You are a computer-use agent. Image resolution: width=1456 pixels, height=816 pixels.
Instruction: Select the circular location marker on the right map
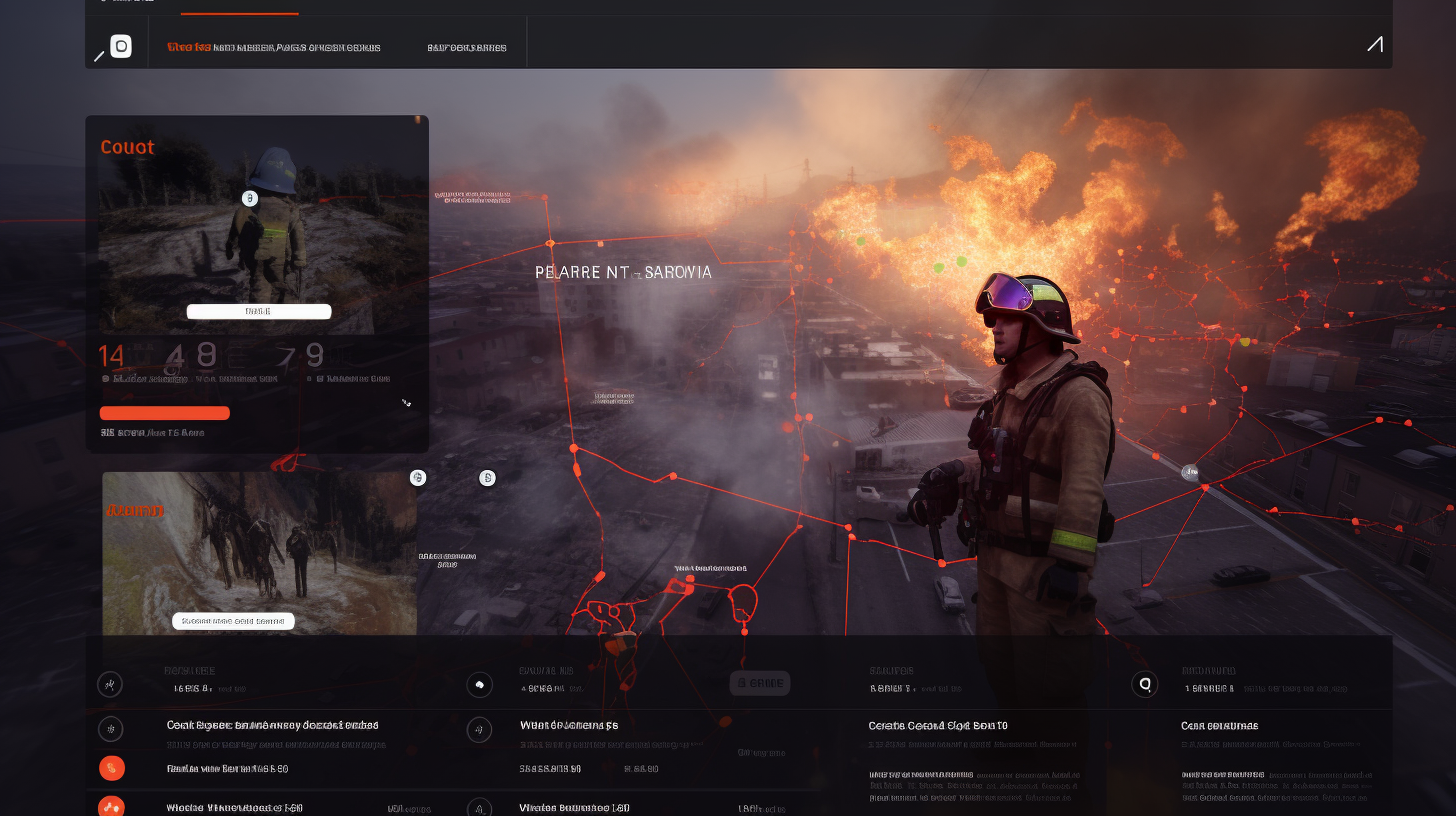(x=1190, y=472)
